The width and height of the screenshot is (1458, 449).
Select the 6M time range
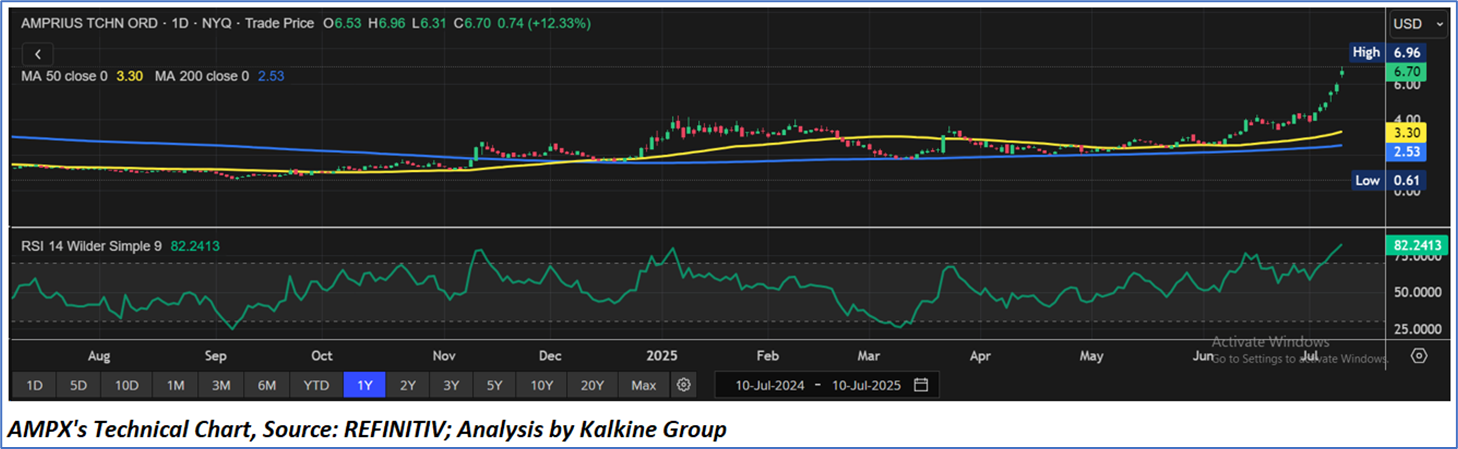click(x=267, y=385)
